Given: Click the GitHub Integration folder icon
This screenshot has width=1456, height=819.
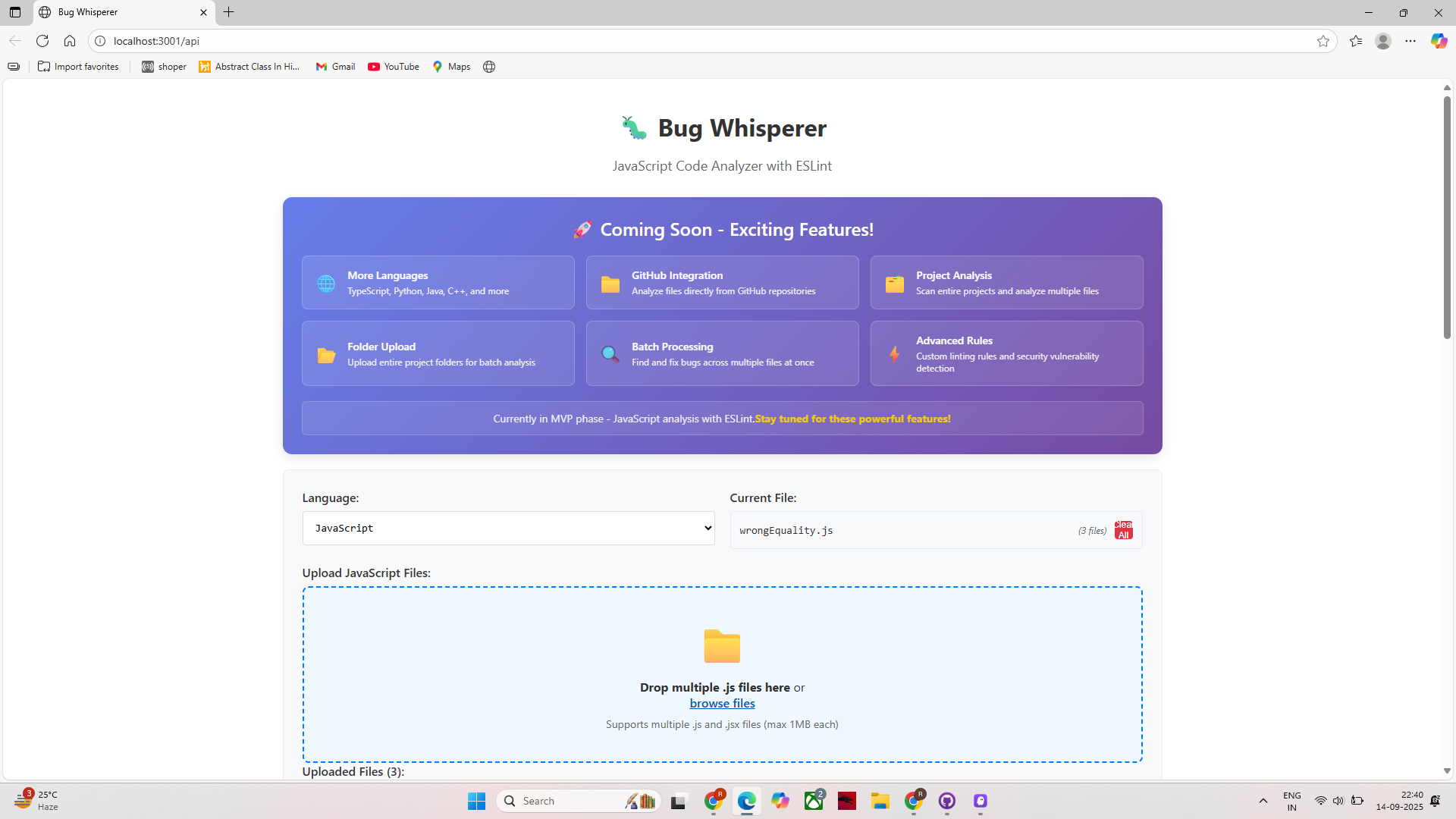Looking at the screenshot, I should (610, 283).
